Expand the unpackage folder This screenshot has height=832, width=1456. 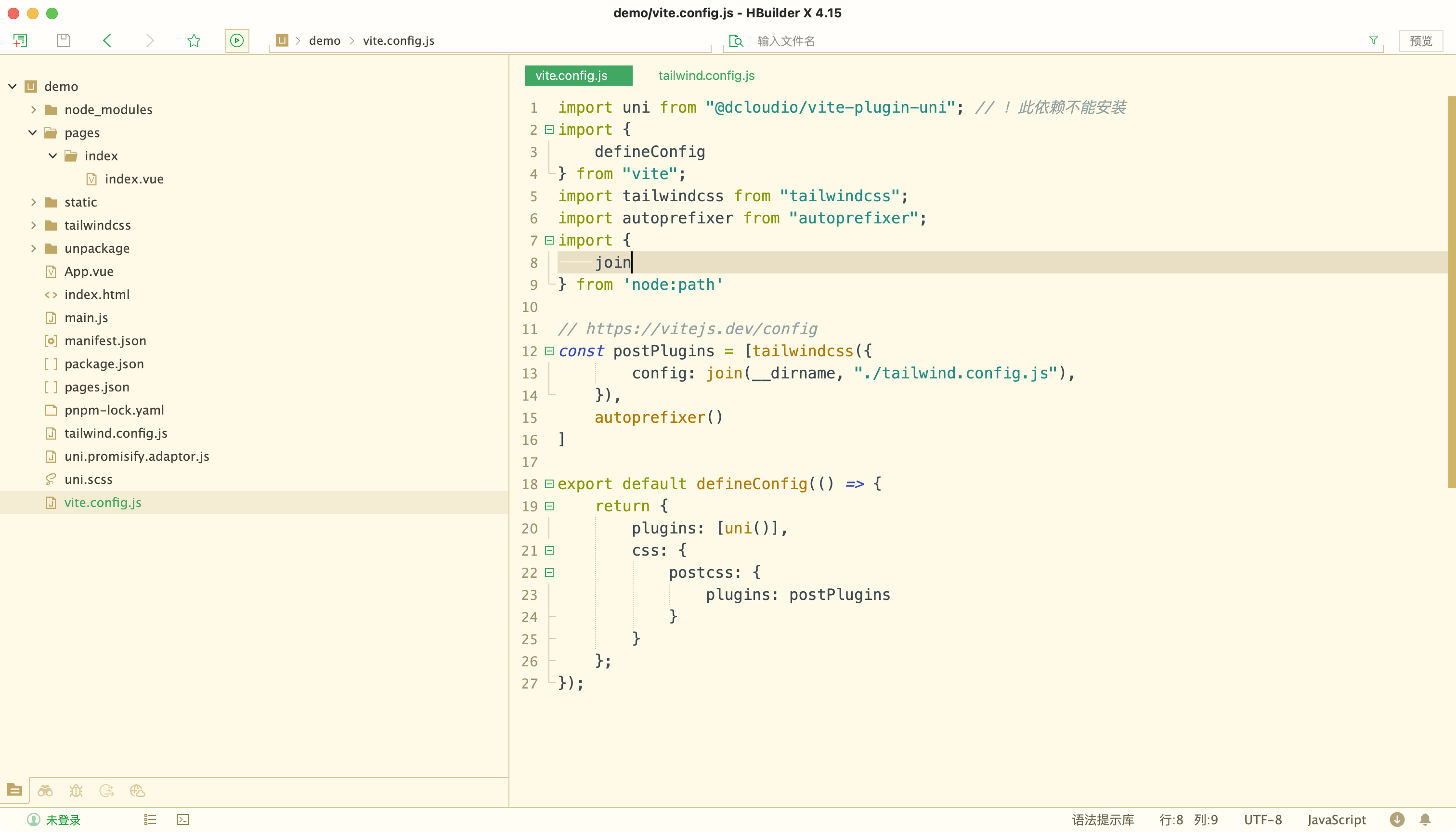[33, 248]
